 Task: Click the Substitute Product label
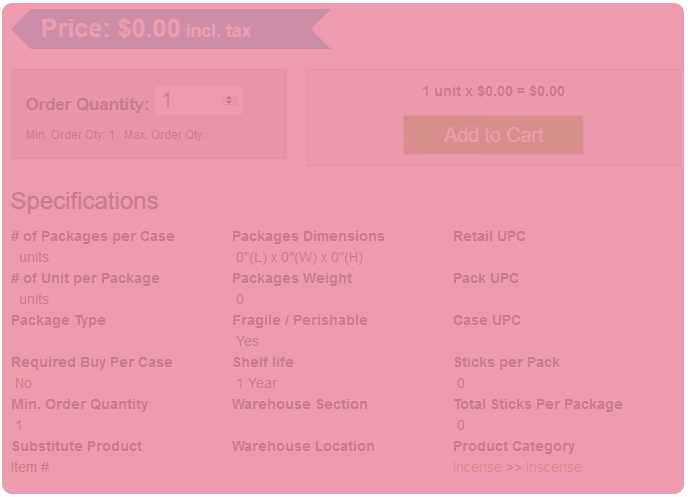77,446
